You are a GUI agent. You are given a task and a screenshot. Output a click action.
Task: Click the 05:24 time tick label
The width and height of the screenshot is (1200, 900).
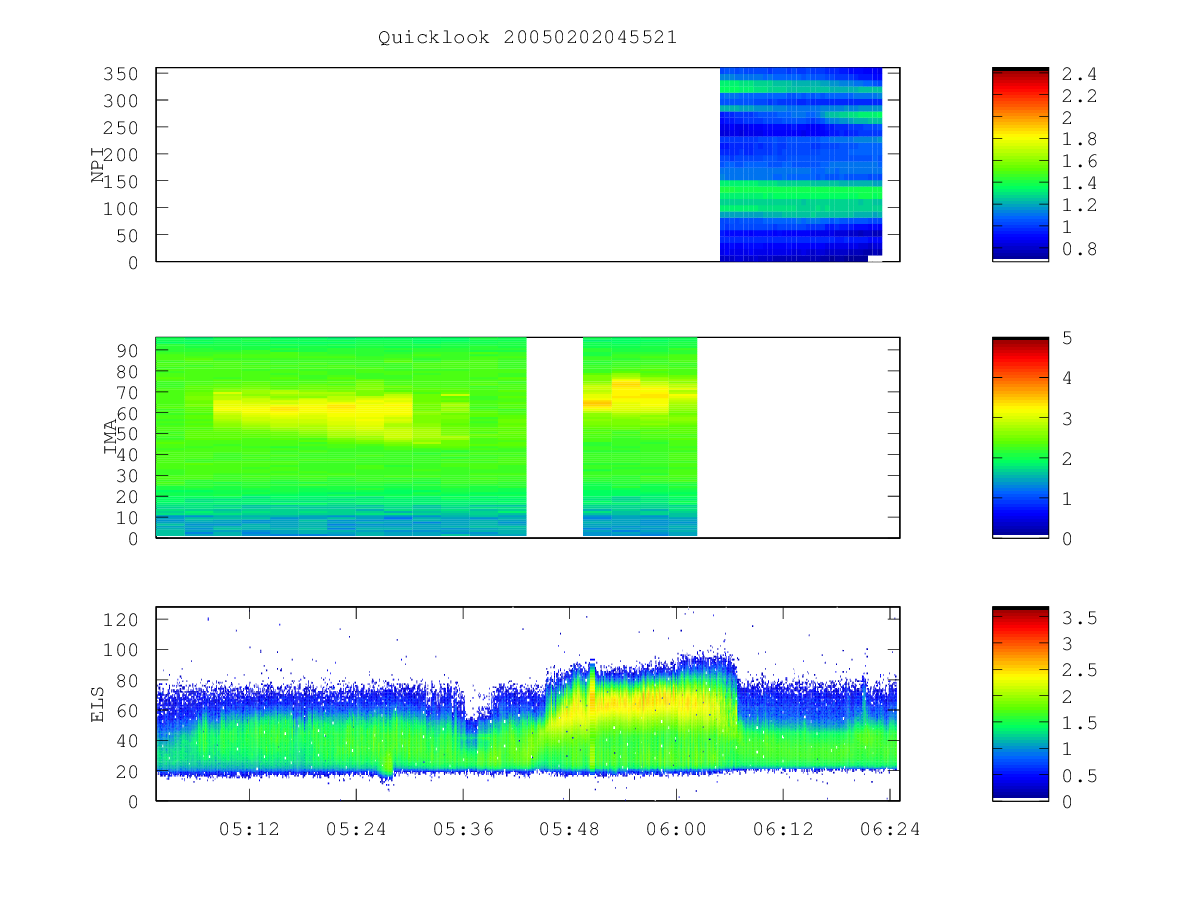coord(355,829)
